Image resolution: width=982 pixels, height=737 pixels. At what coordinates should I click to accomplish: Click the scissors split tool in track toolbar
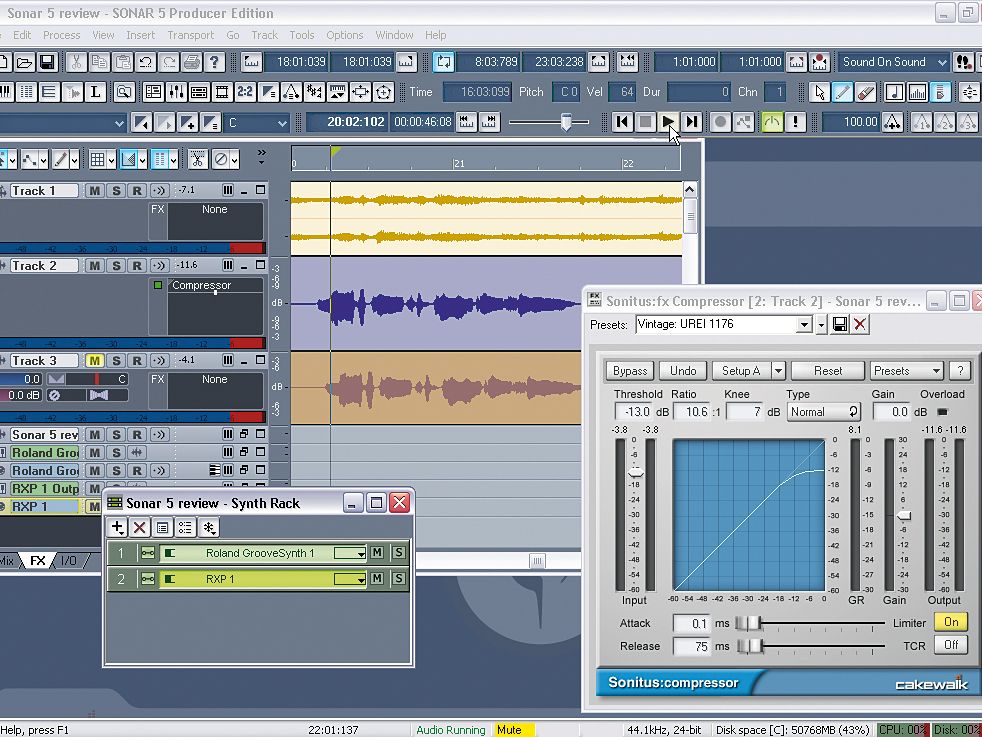point(197,159)
